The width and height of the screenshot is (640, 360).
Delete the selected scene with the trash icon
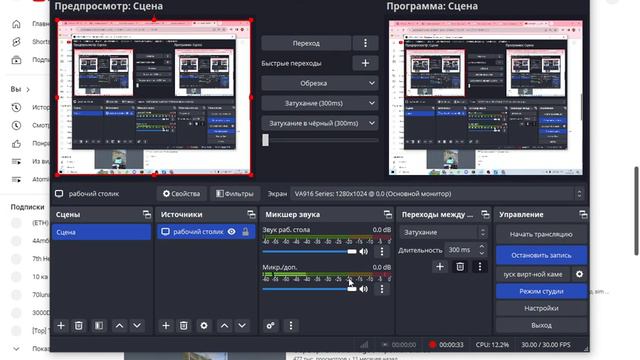(x=78, y=326)
